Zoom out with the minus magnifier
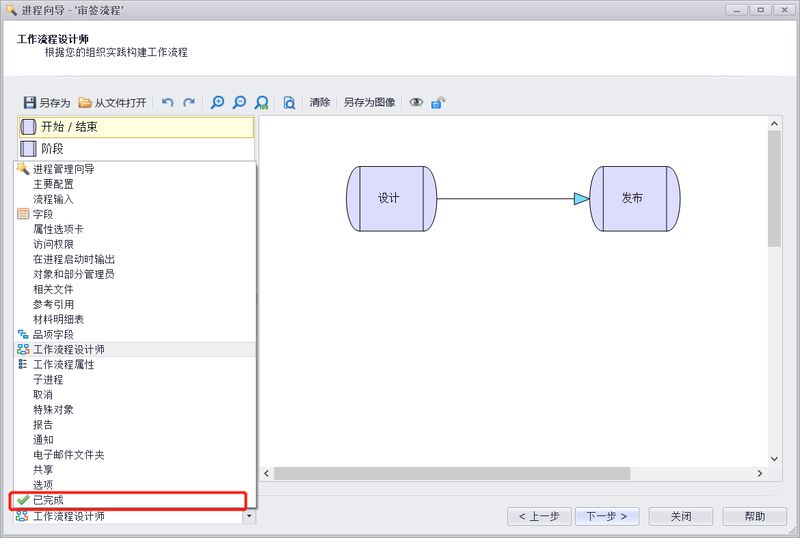The image size is (800, 538). pos(239,102)
